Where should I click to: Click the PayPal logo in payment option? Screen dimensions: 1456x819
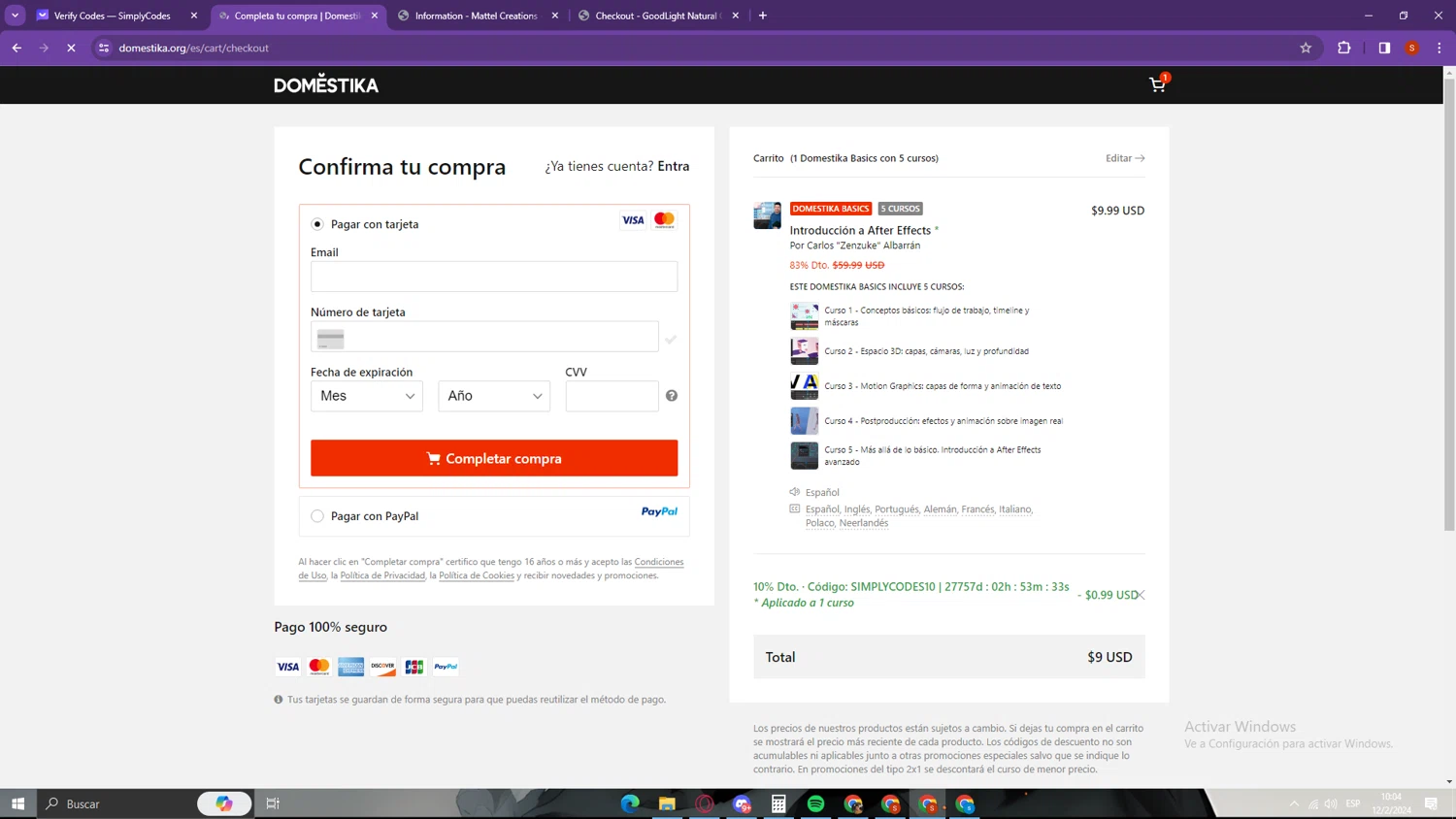coord(659,511)
